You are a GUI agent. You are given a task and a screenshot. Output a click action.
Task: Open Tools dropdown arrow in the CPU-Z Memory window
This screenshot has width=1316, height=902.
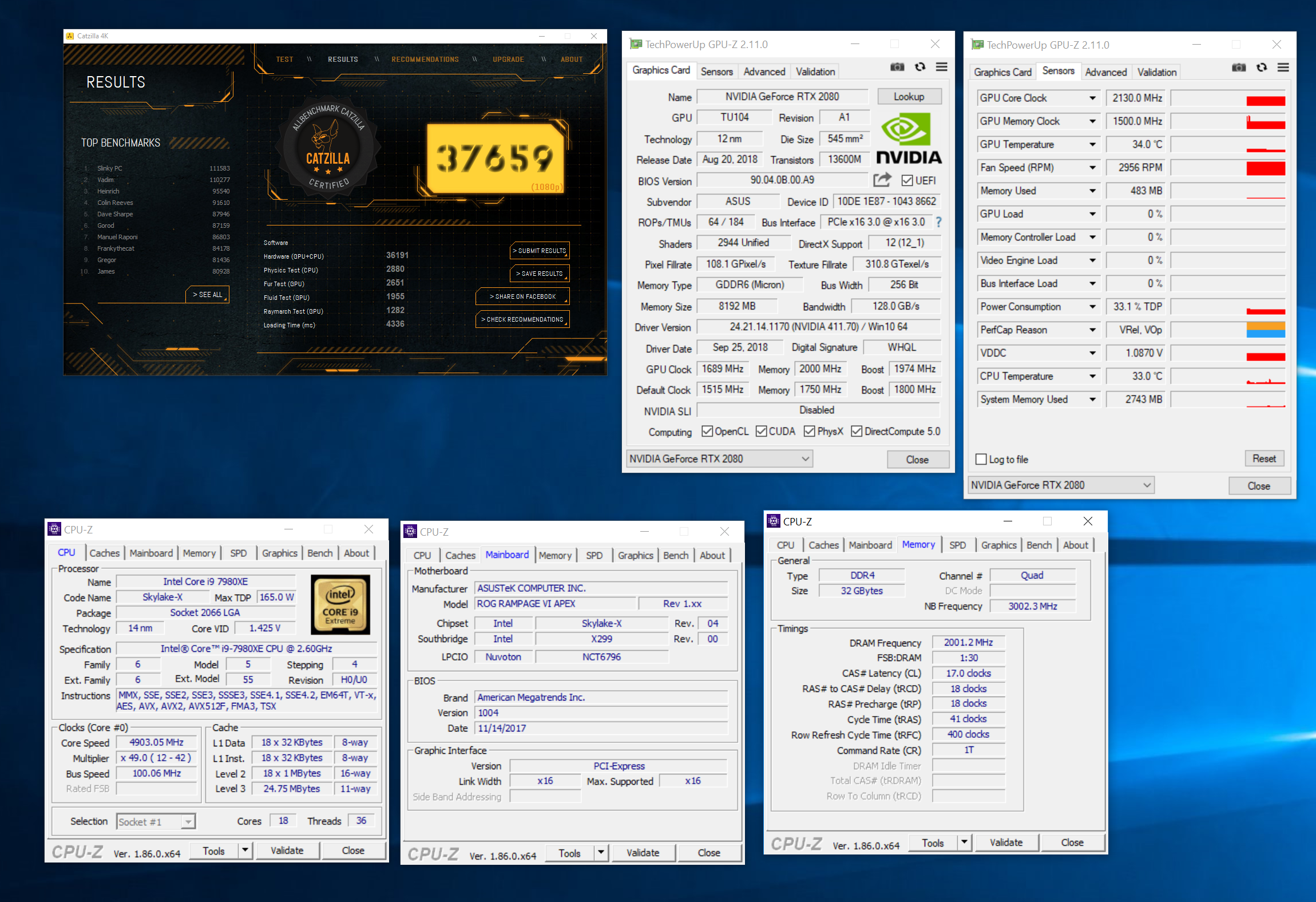point(965,842)
